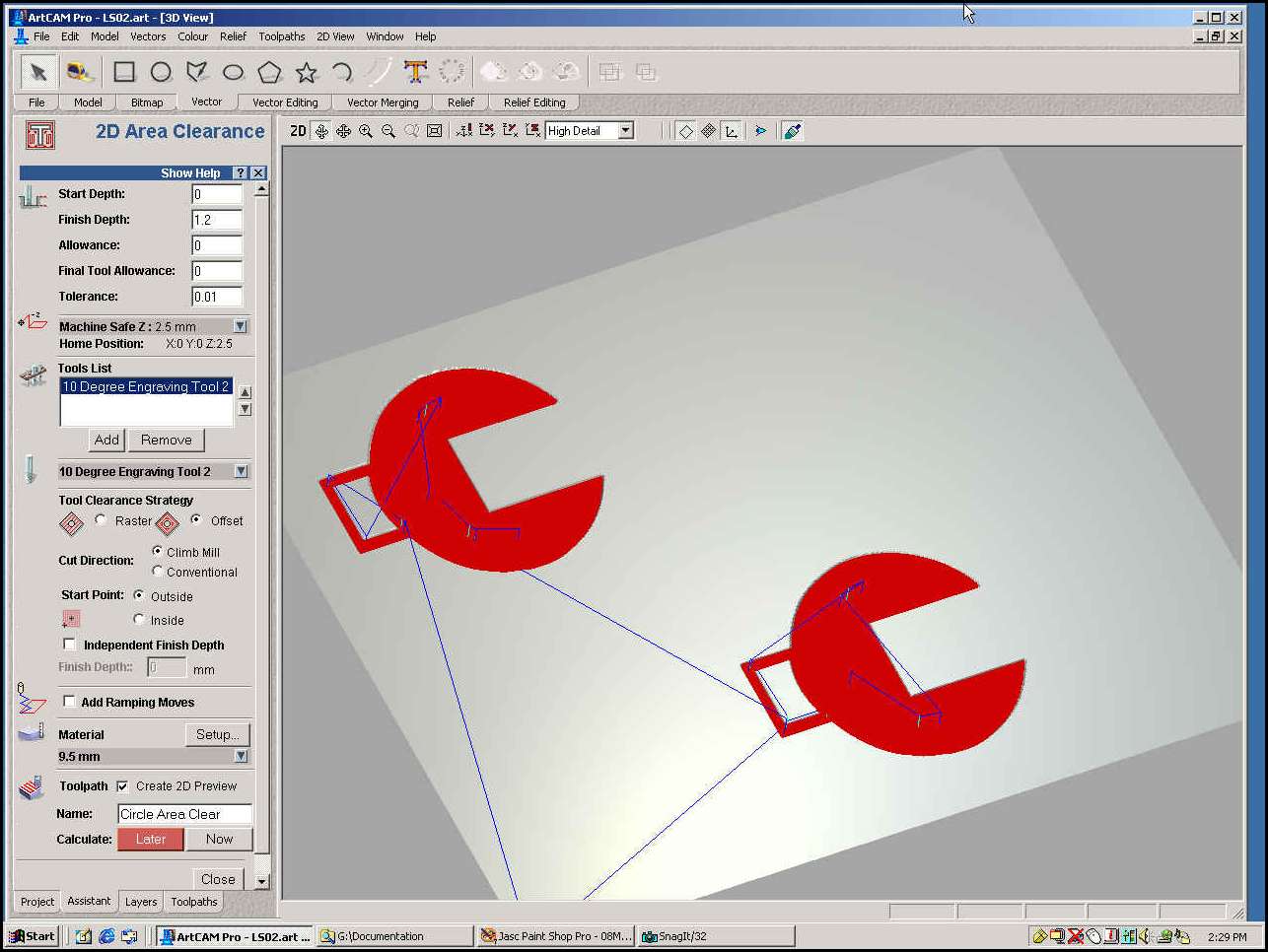
Task: Click the Finish Depth input field
Action: click(x=217, y=220)
